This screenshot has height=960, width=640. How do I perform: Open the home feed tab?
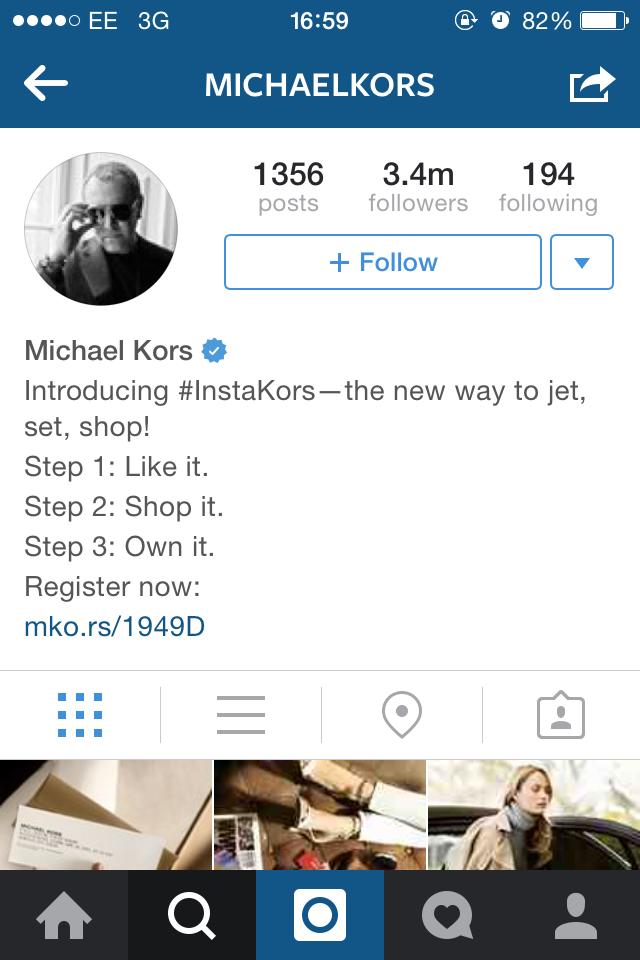point(63,914)
